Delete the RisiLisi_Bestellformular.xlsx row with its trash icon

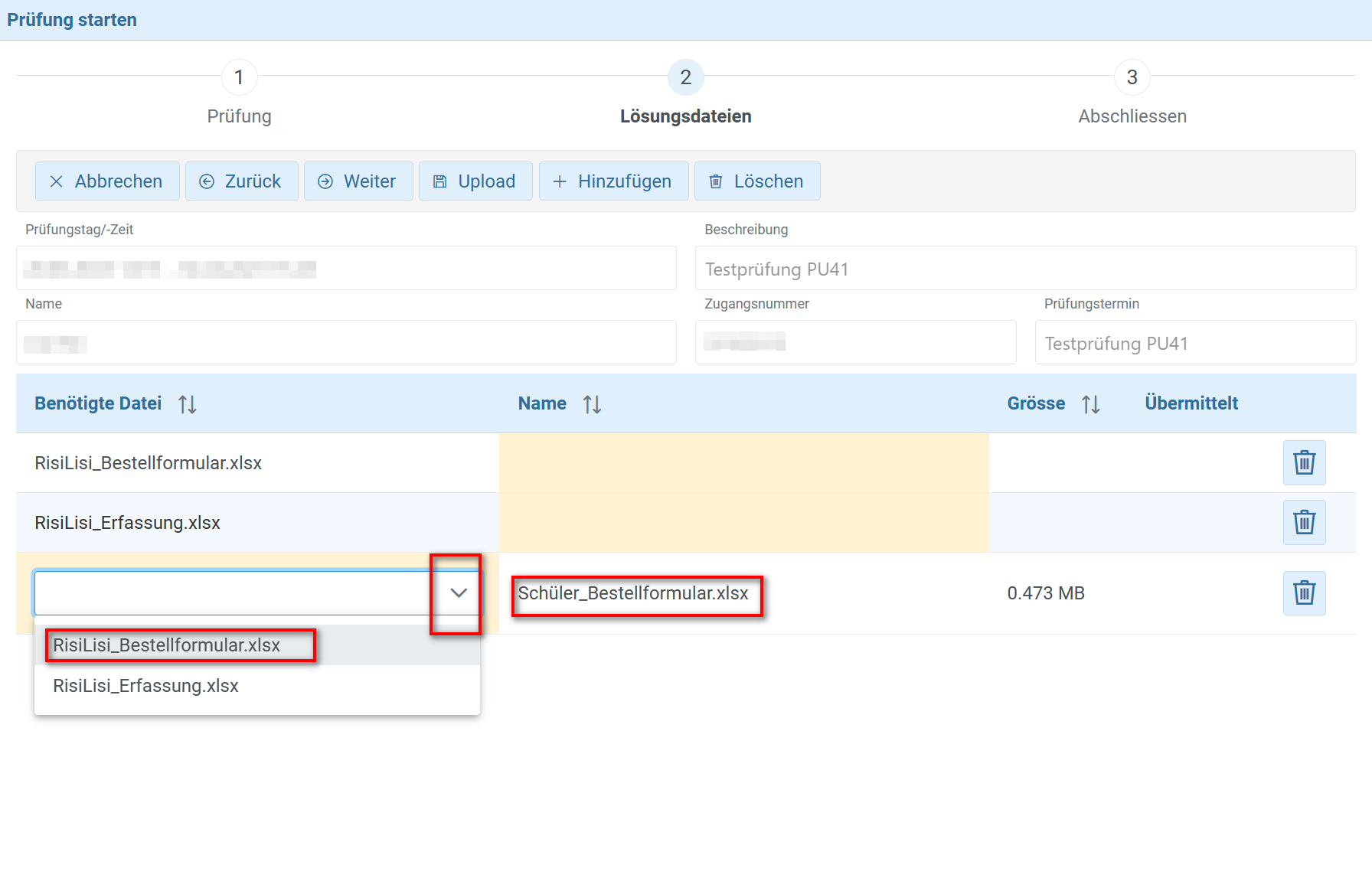1304,463
